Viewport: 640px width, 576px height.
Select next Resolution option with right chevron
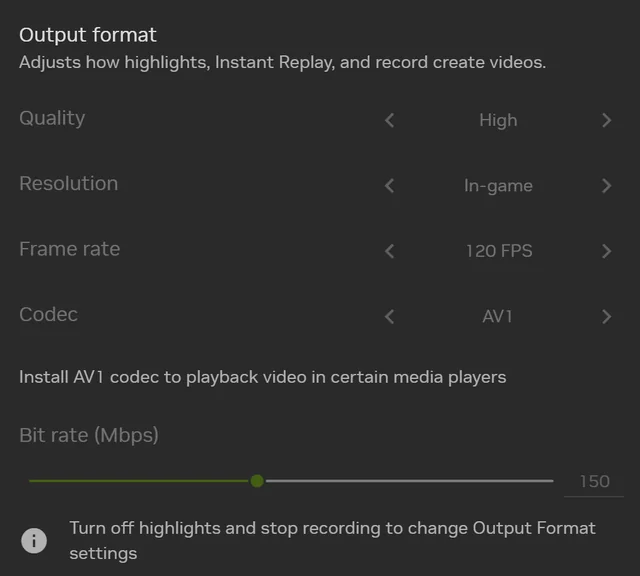[x=607, y=186]
